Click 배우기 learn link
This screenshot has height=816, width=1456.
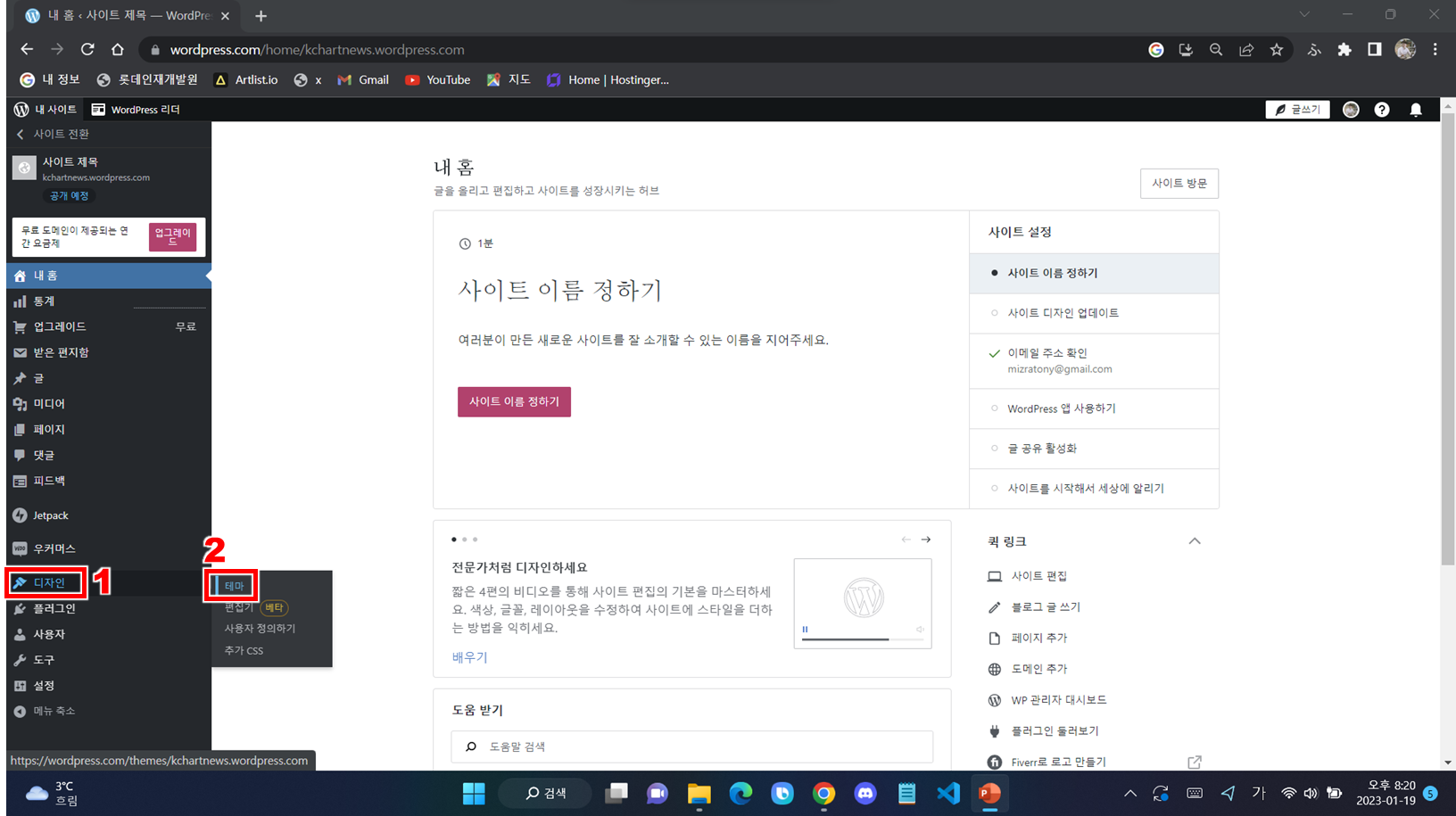click(470, 657)
